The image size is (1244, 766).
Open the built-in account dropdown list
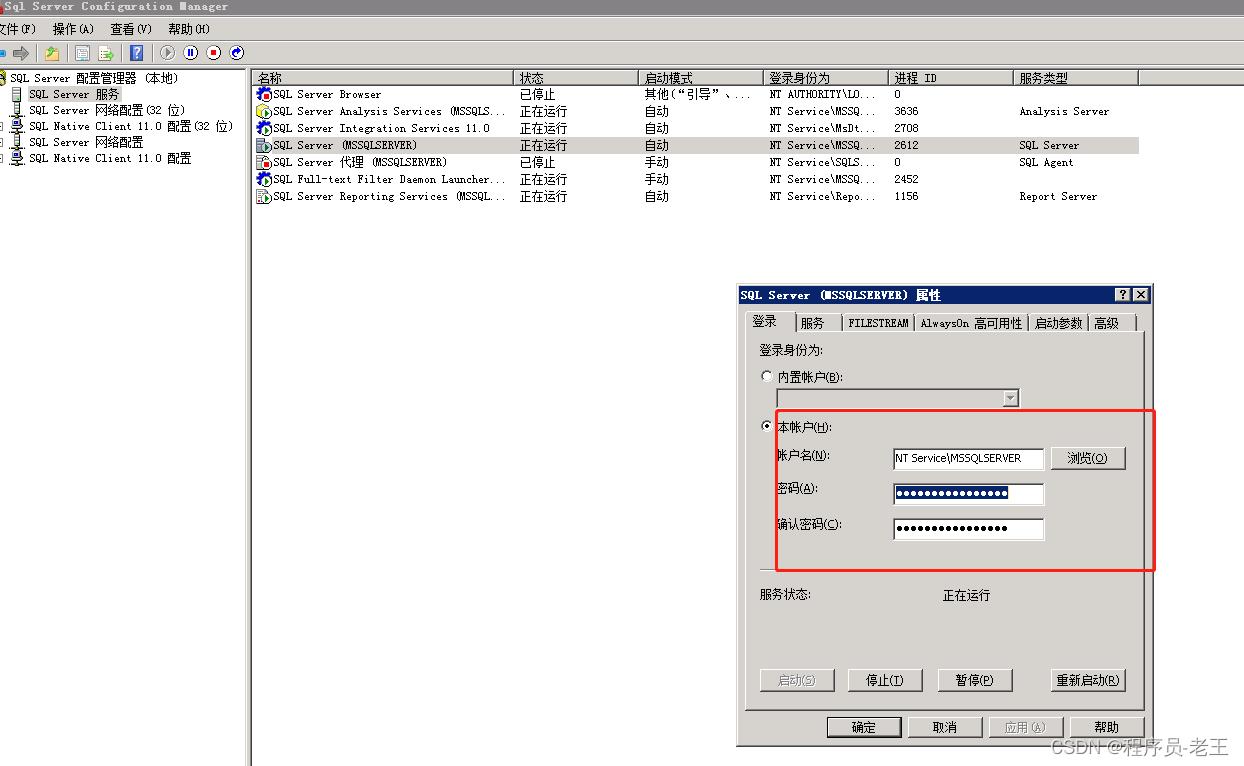tap(1010, 398)
